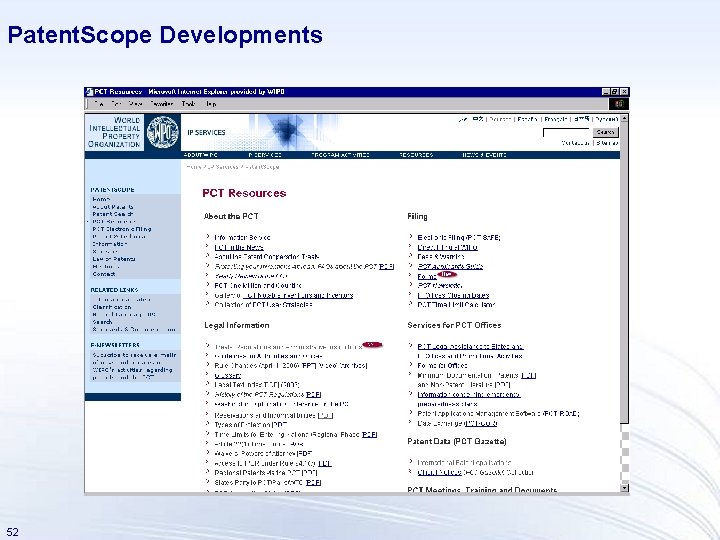
Task: Open the Types of Protection PDF link
Action: pyautogui.click(x=251, y=425)
